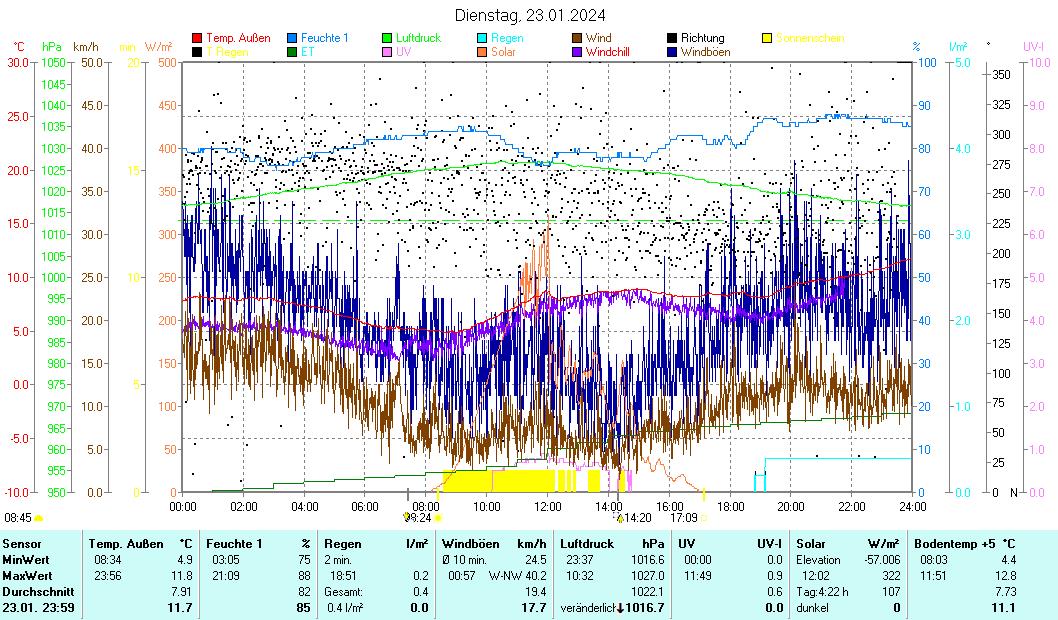
Task: Click the blue Feuchte 1 legend swatch
Action: click(291, 38)
